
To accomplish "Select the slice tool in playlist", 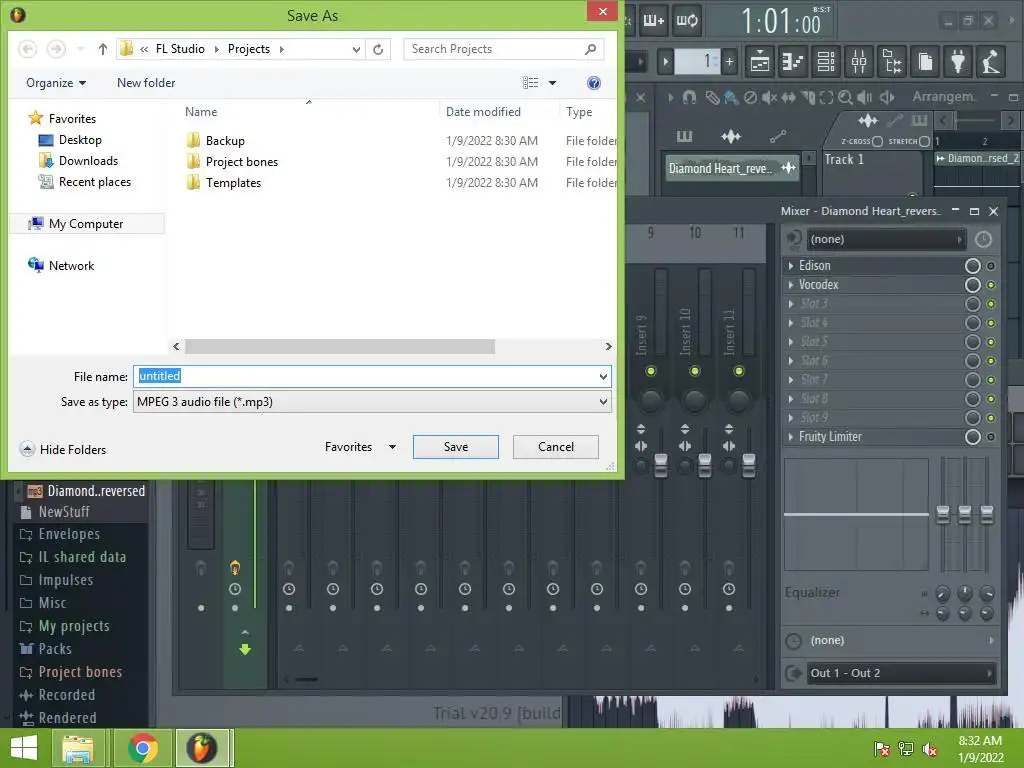I will 808,97.
